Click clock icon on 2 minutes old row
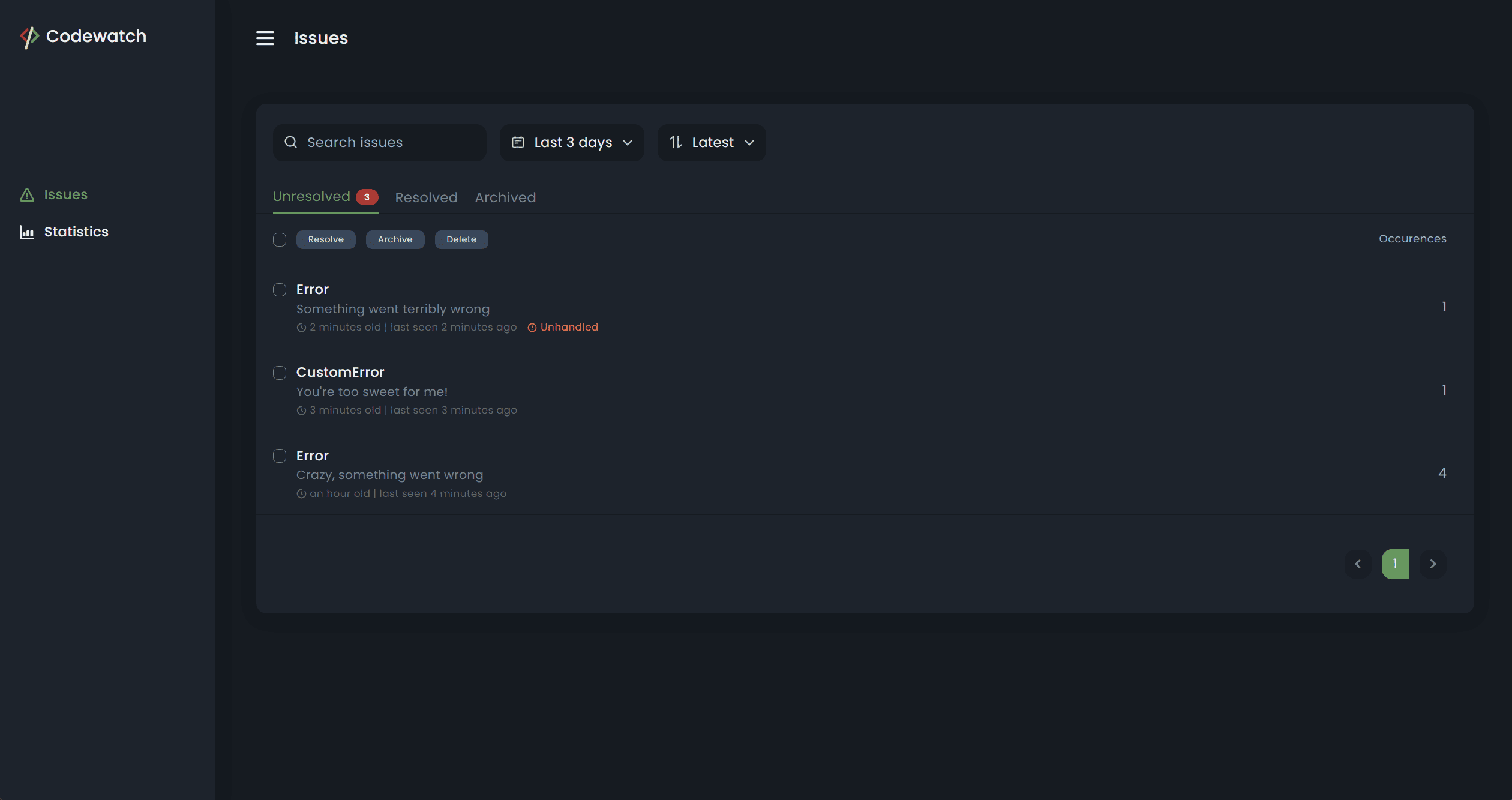The width and height of the screenshot is (1512, 800). pyautogui.click(x=301, y=328)
